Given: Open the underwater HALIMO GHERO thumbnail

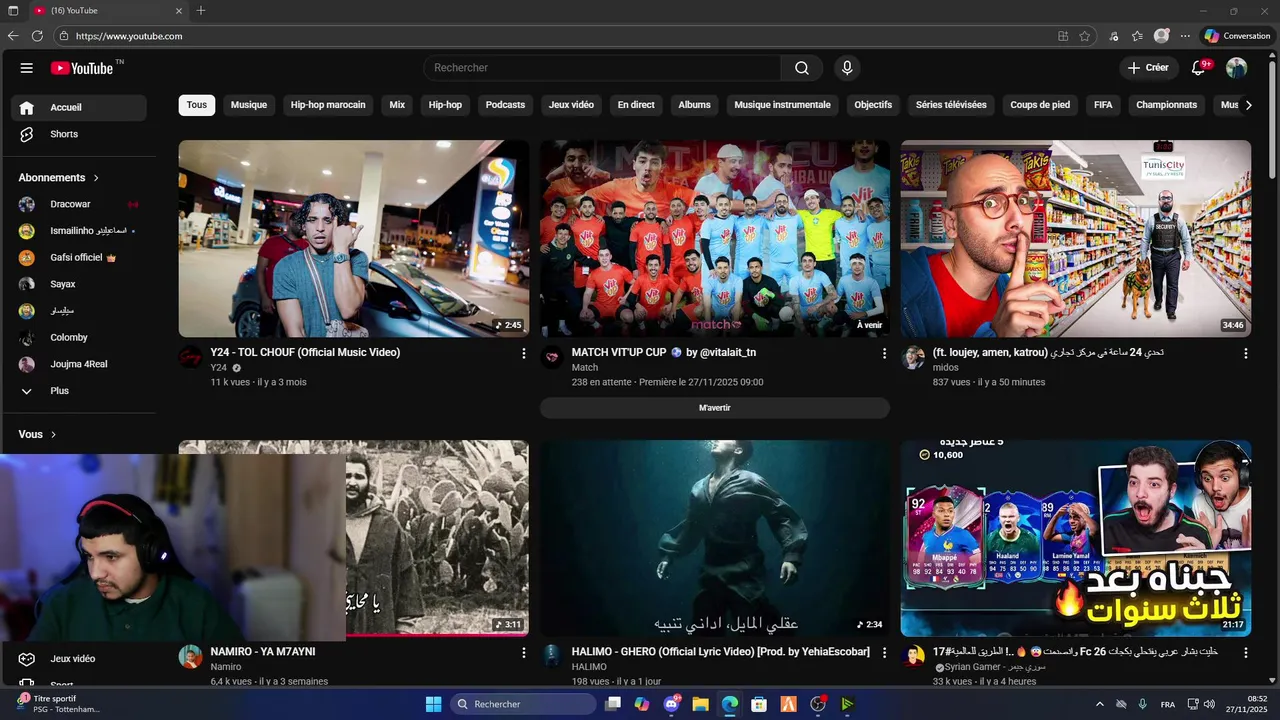Looking at the screenshot, I should point(715,538).
